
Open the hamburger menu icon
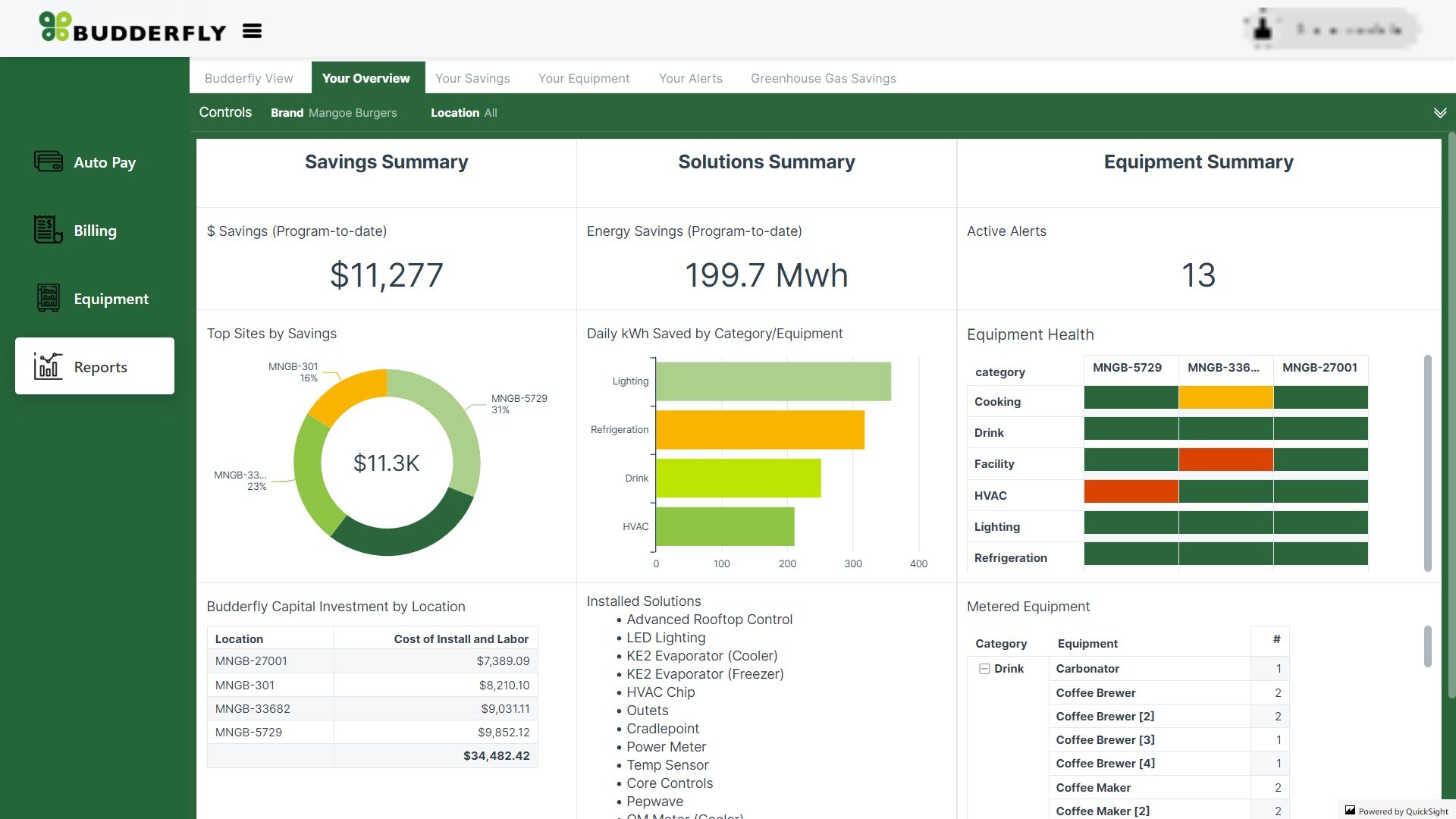click(x=252, y=31)
